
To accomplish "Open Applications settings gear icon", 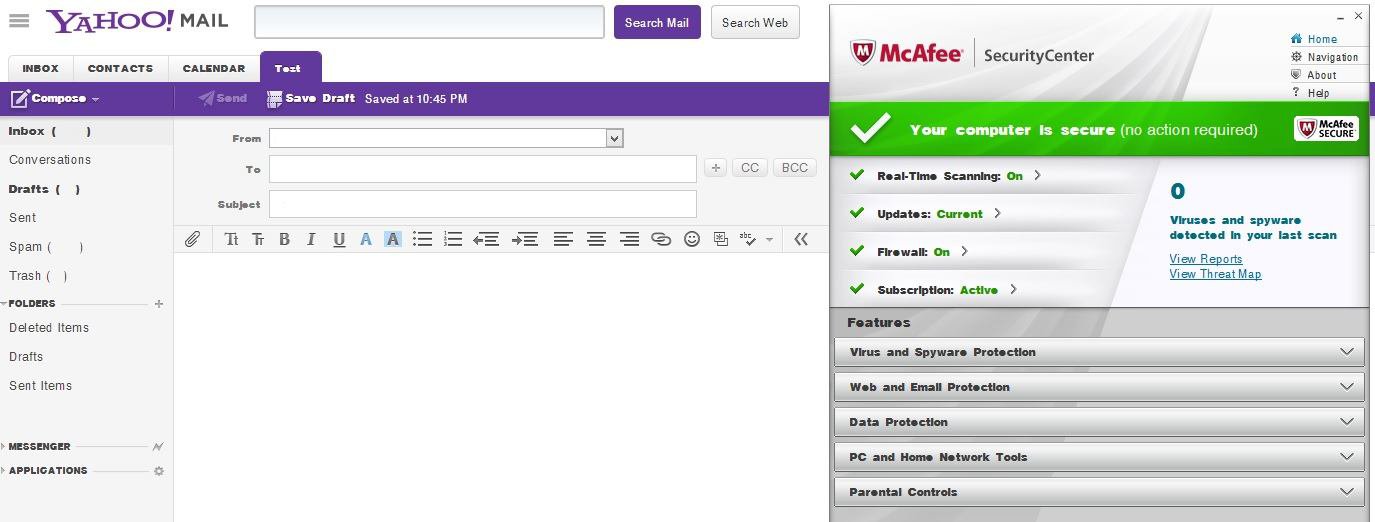I will (x=158, y=471).
